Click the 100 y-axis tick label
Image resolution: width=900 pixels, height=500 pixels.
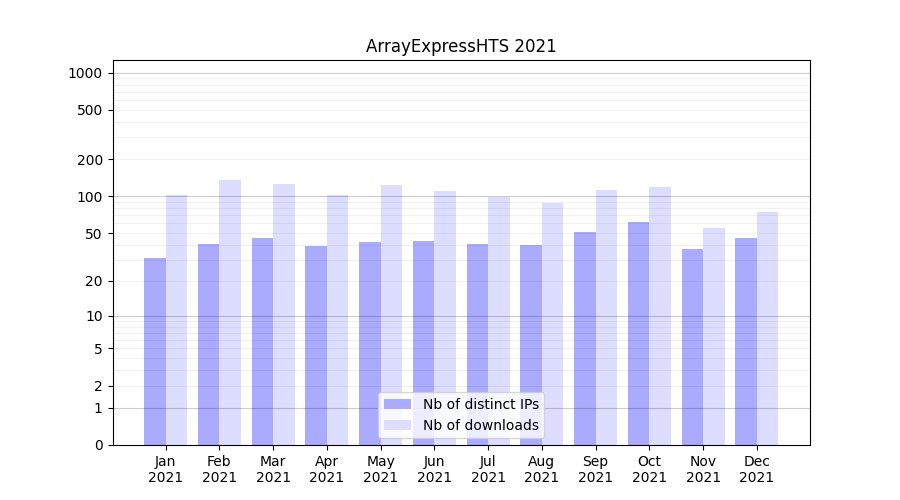coord(89,197)
